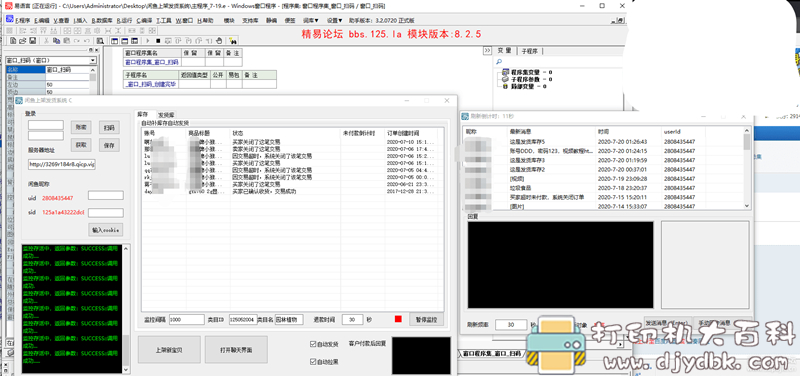Click the Find magnifier toolbar icon
This screenshot has width=800, height=376.
coord(101,40)
